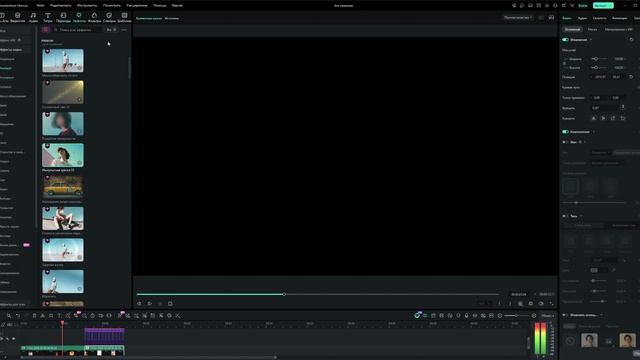Toggle the Transform section switch
640x360 pixels.
tap(565, 40)
